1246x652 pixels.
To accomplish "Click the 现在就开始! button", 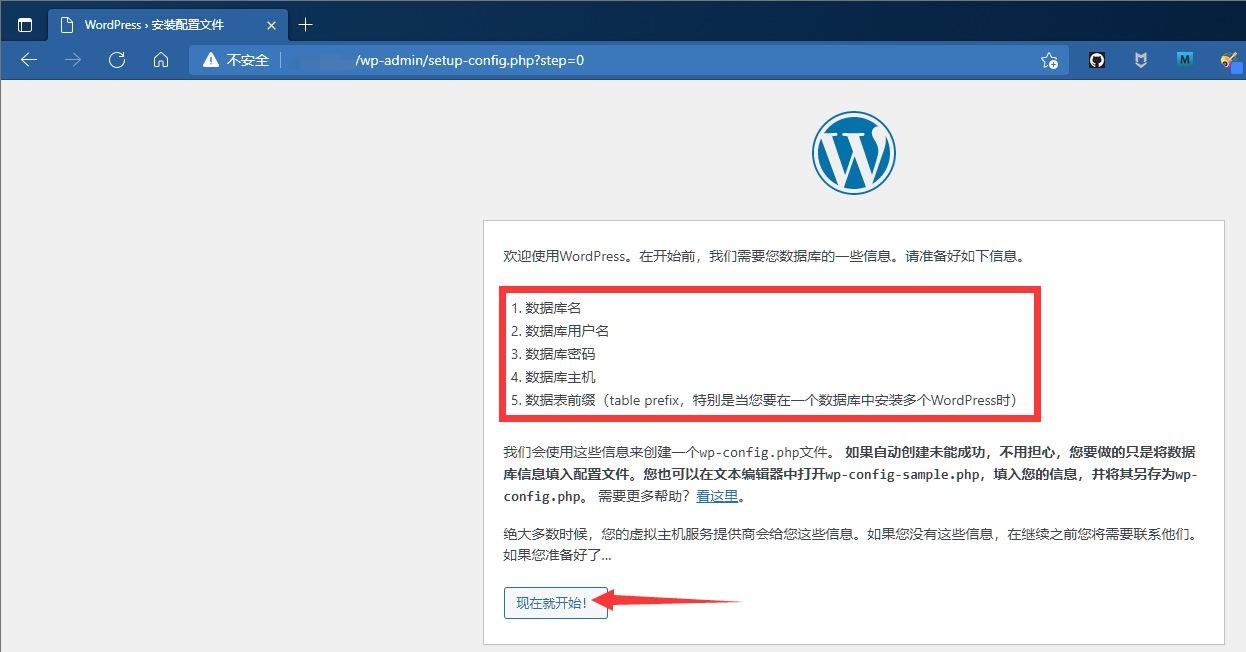I will coord(556,603).
